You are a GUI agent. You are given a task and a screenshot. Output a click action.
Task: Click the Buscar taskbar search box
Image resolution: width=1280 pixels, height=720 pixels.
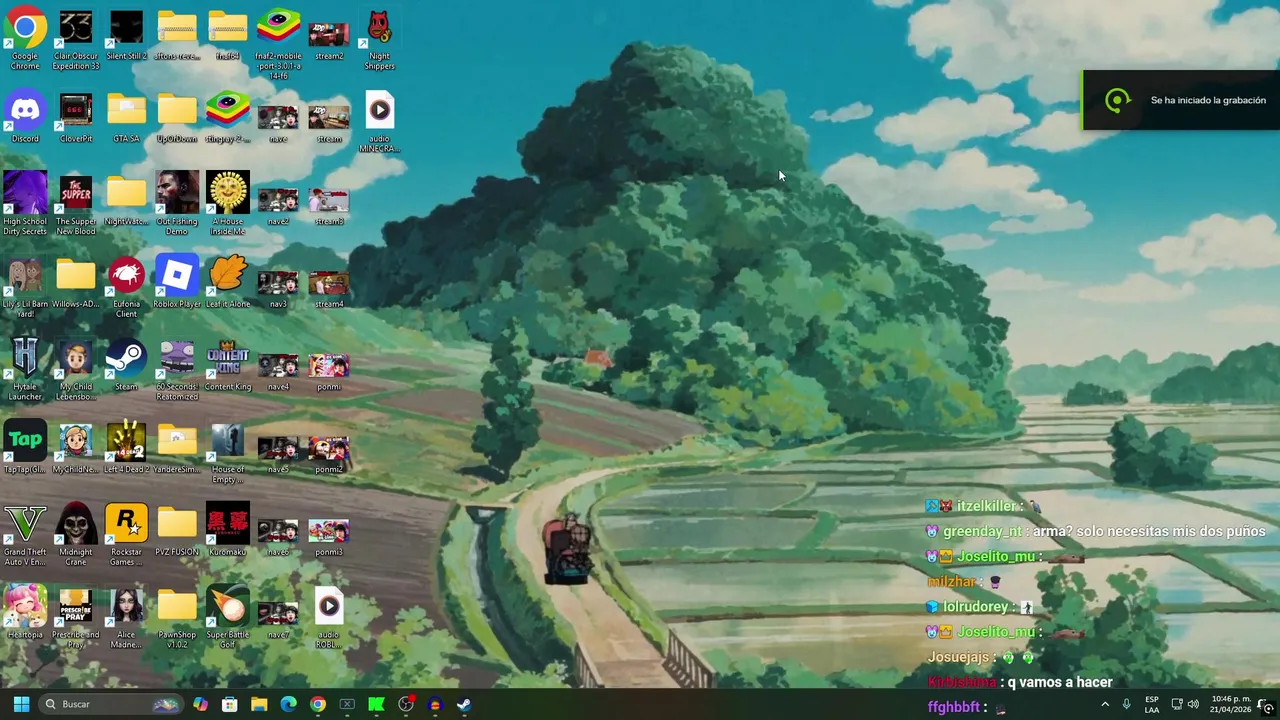[x=112, y=704]
